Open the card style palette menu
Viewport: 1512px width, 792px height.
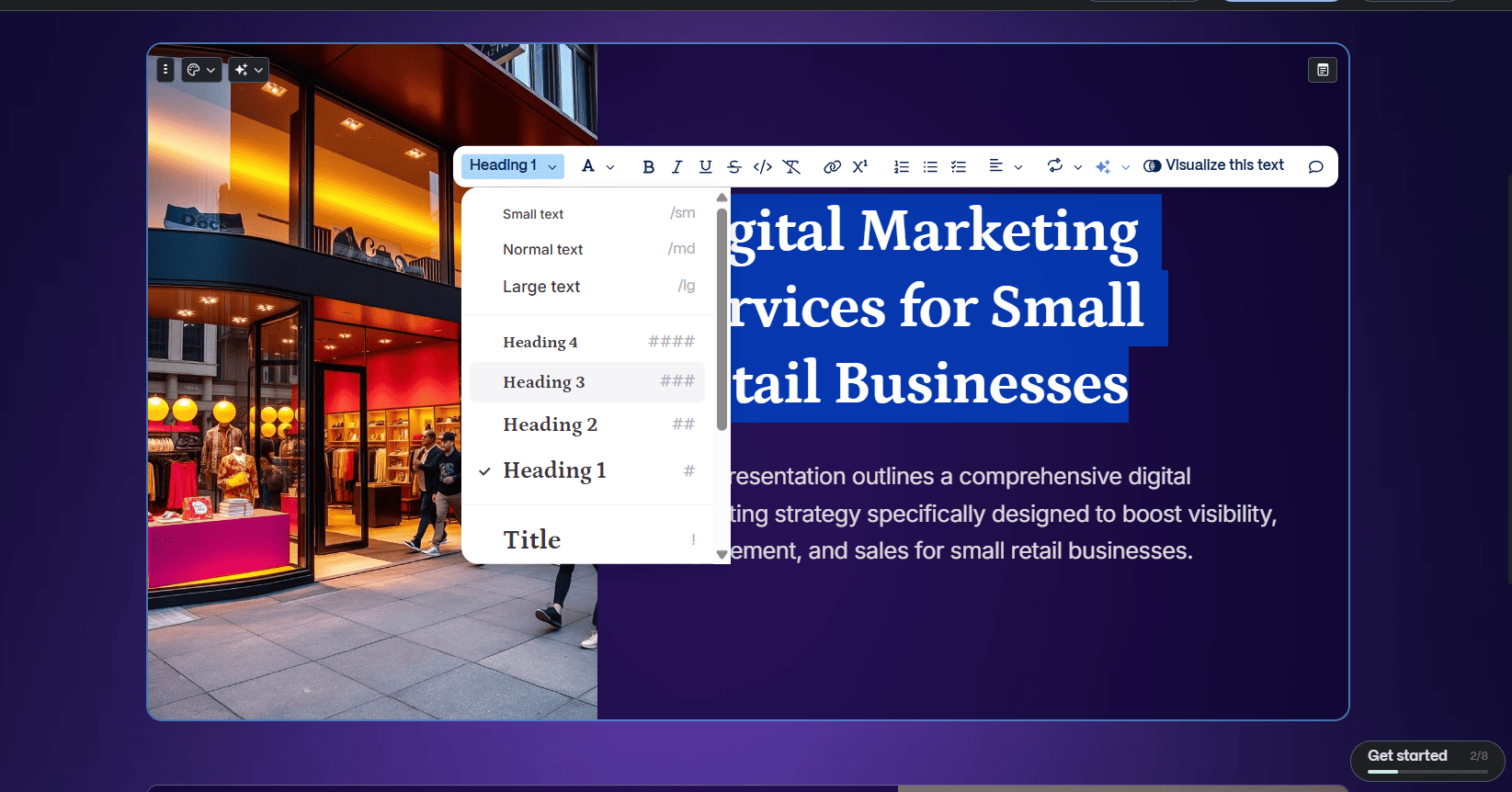201,70
